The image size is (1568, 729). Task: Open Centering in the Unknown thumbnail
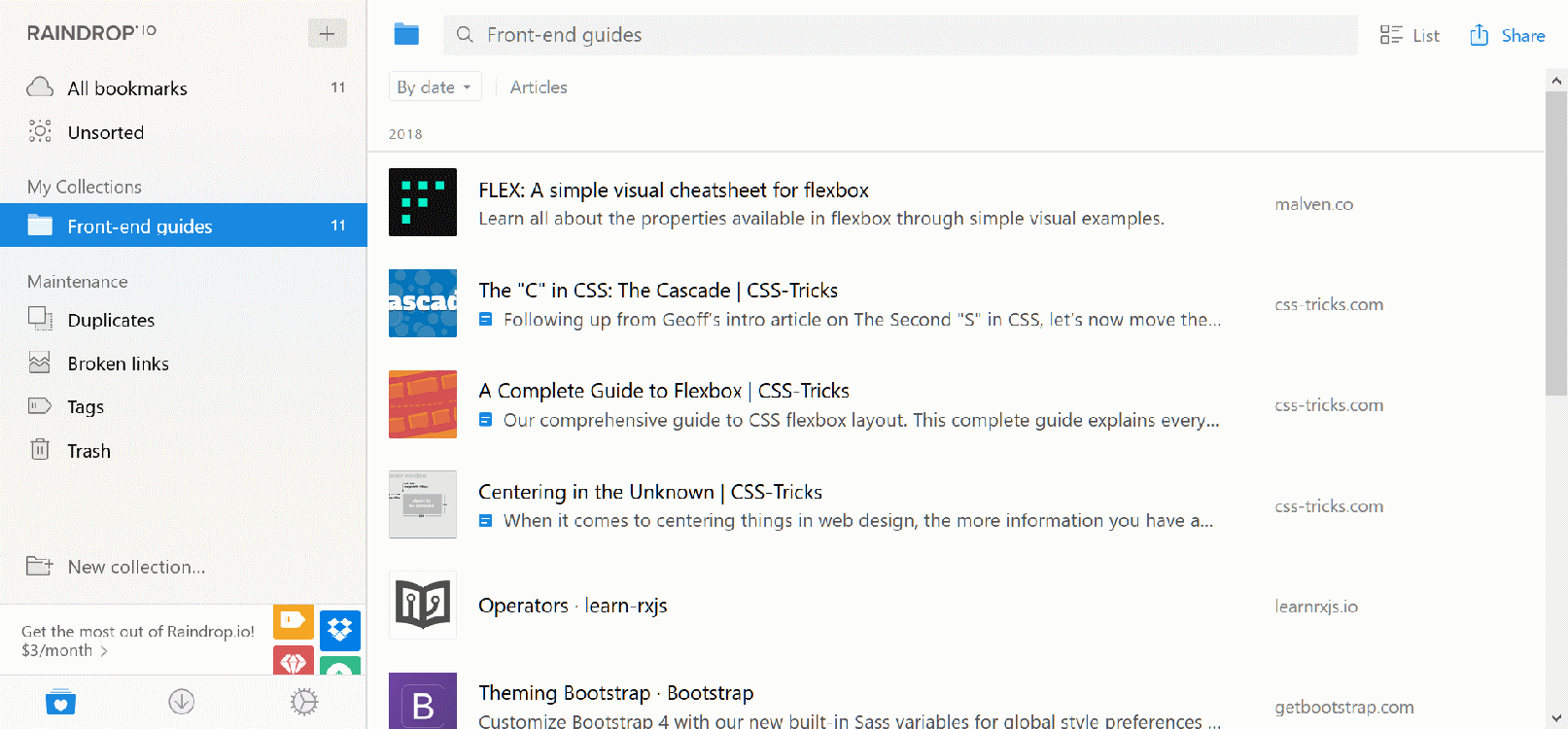point(423,504)
